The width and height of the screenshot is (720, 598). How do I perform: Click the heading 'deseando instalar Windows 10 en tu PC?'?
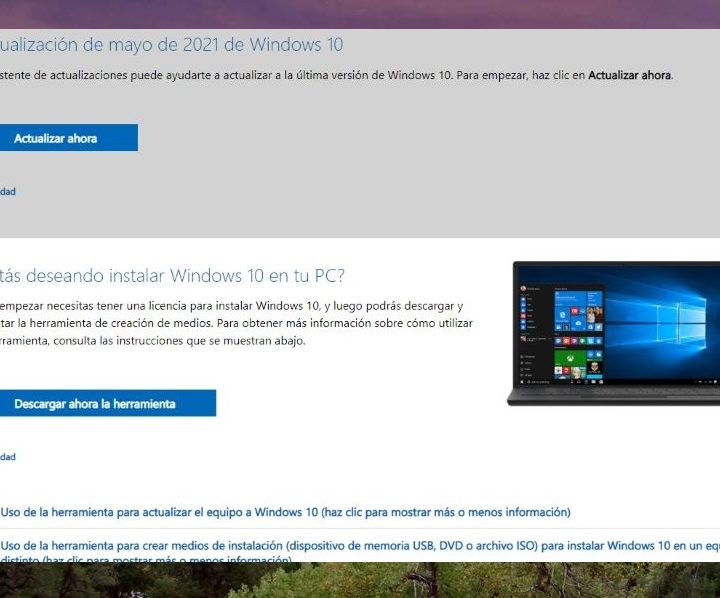point(172,276)
